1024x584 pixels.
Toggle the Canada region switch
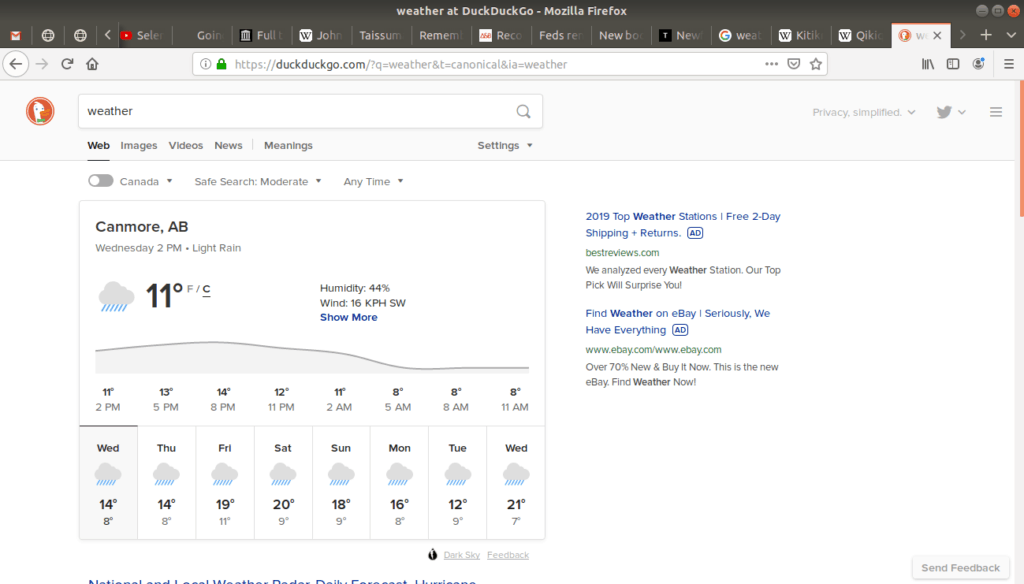pos(101,181)
